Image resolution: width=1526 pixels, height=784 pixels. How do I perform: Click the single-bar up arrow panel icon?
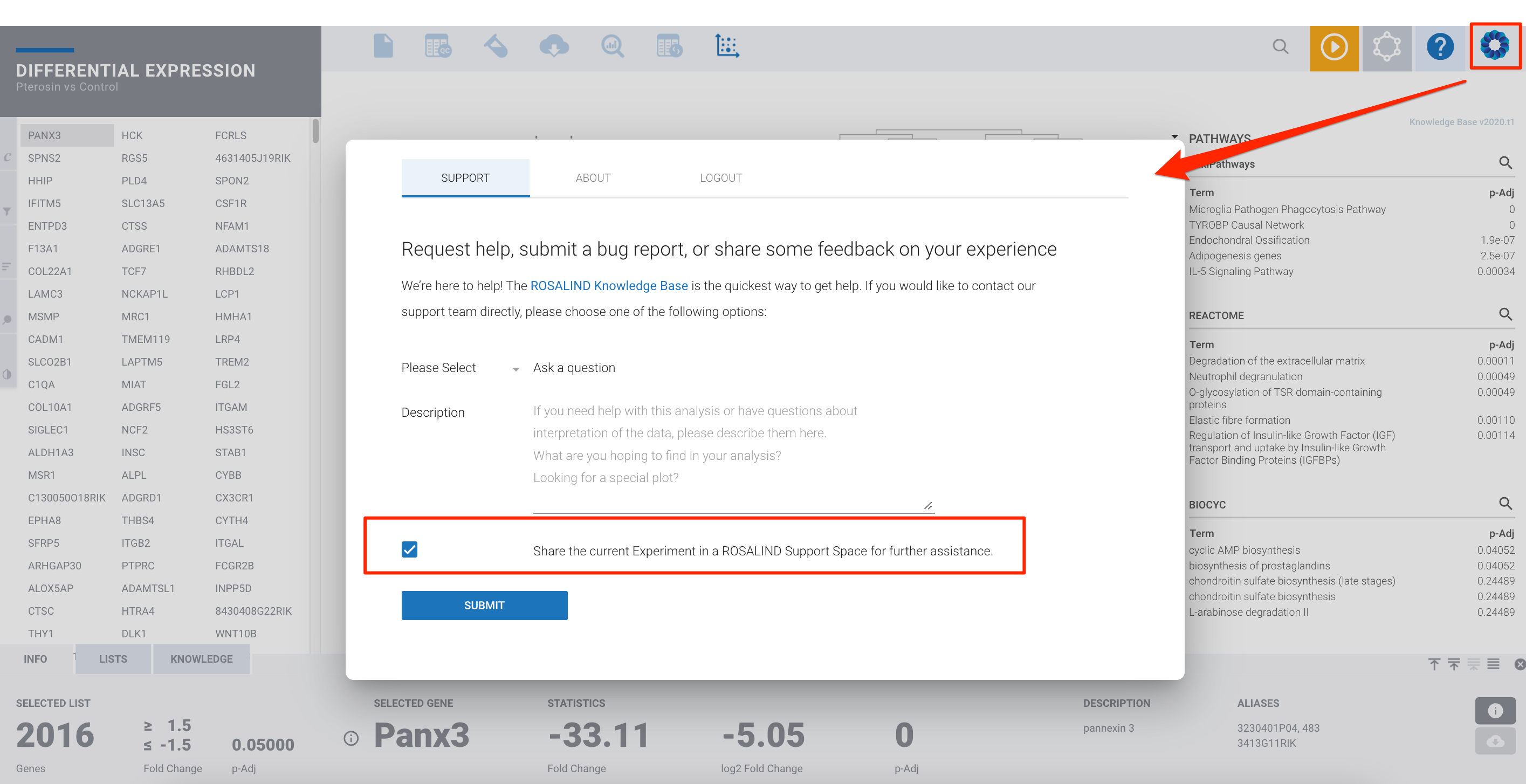point(1434,664)
